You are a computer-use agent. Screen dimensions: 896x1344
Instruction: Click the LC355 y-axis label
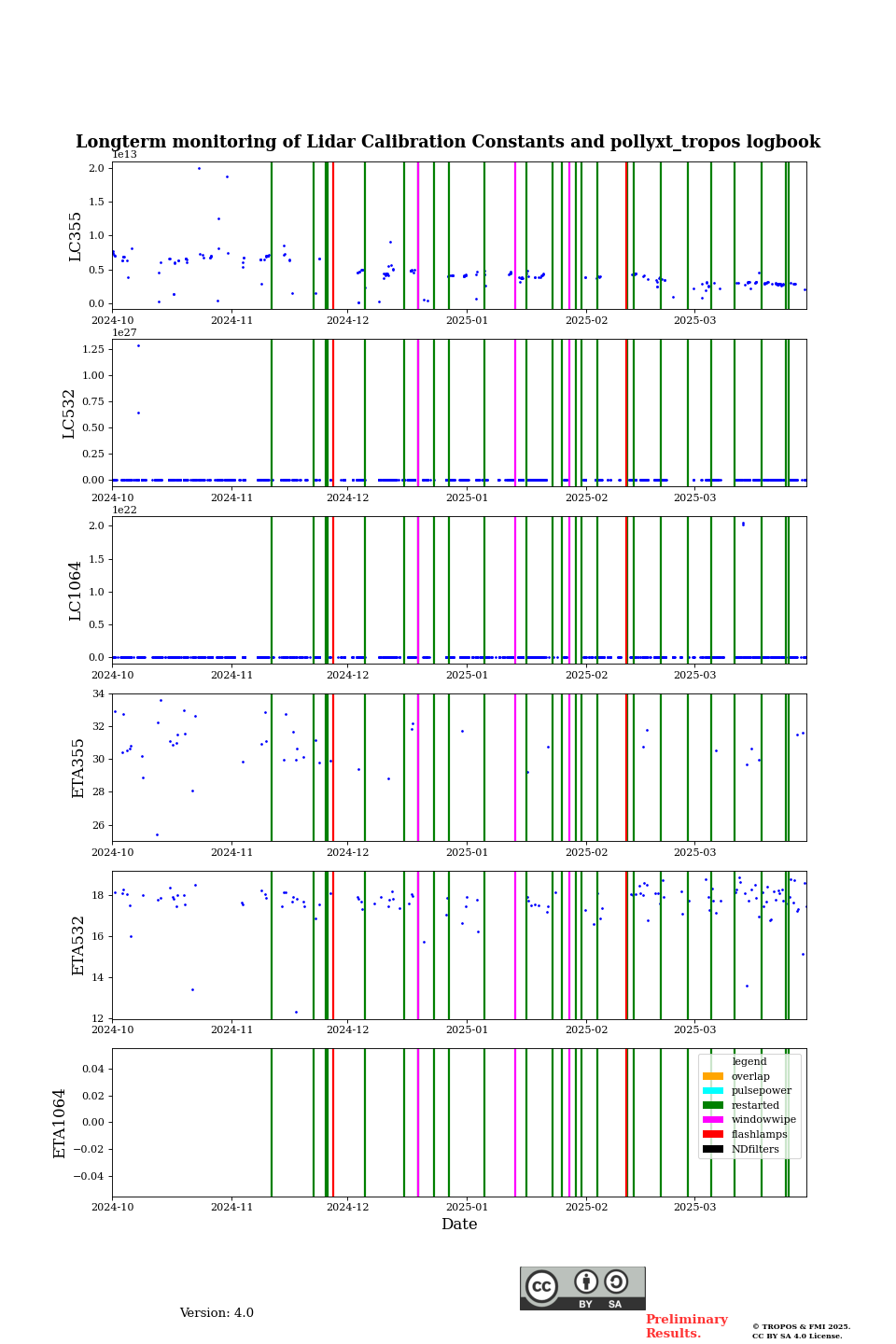(76, 236)
